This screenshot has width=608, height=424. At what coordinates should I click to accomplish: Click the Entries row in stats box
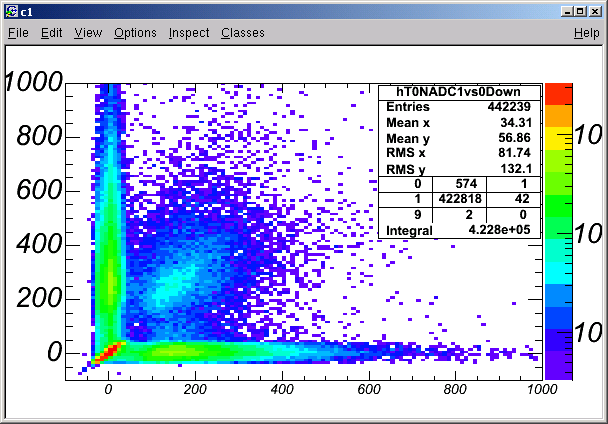pos(459,107)
